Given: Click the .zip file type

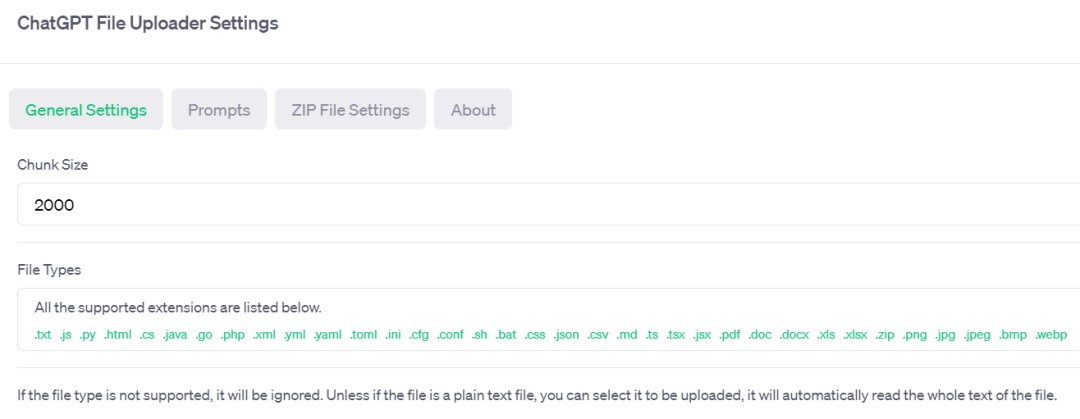Looking at the screenshot, I should tap(885, 335).
